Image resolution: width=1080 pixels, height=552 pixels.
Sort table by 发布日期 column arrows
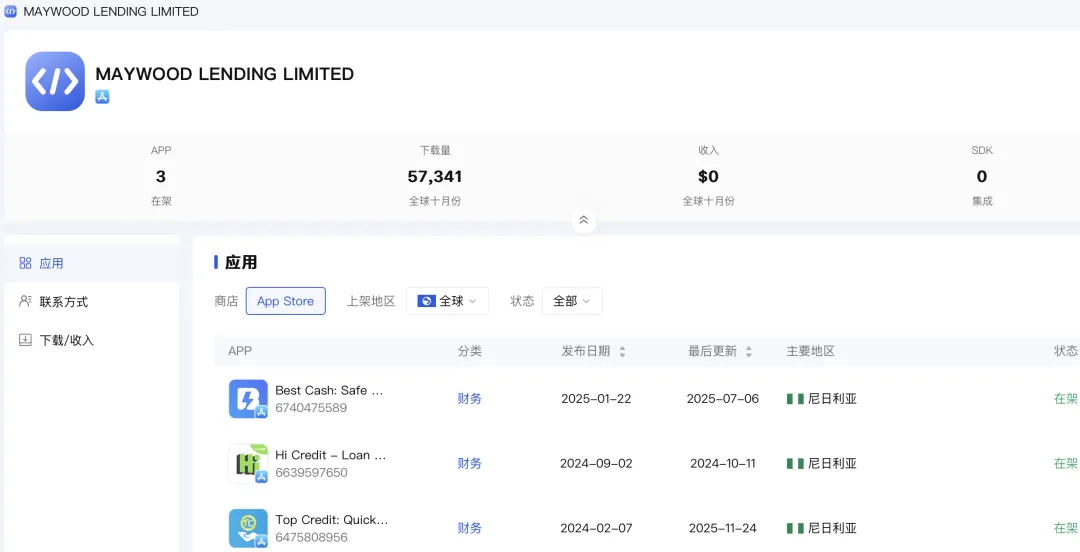[x=622, y=352]
